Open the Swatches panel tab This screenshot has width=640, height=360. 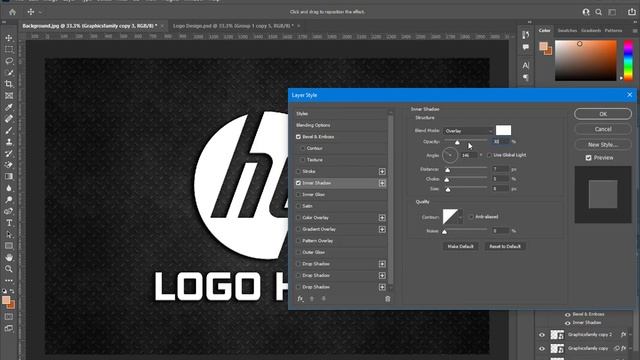coord(567,31)
